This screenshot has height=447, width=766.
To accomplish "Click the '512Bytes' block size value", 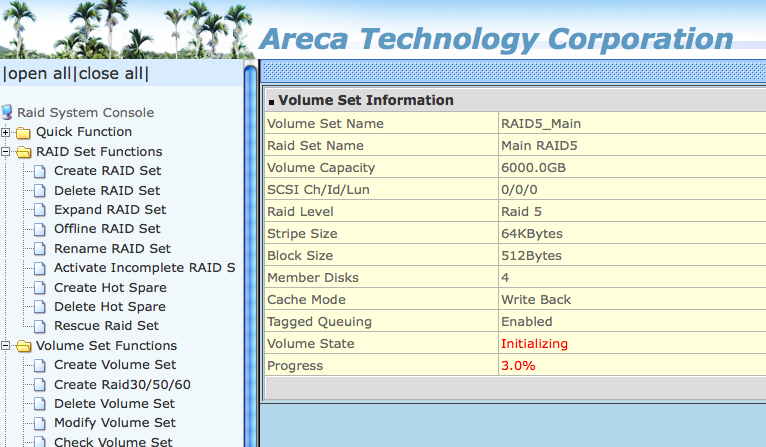I will tap(532, 255).
